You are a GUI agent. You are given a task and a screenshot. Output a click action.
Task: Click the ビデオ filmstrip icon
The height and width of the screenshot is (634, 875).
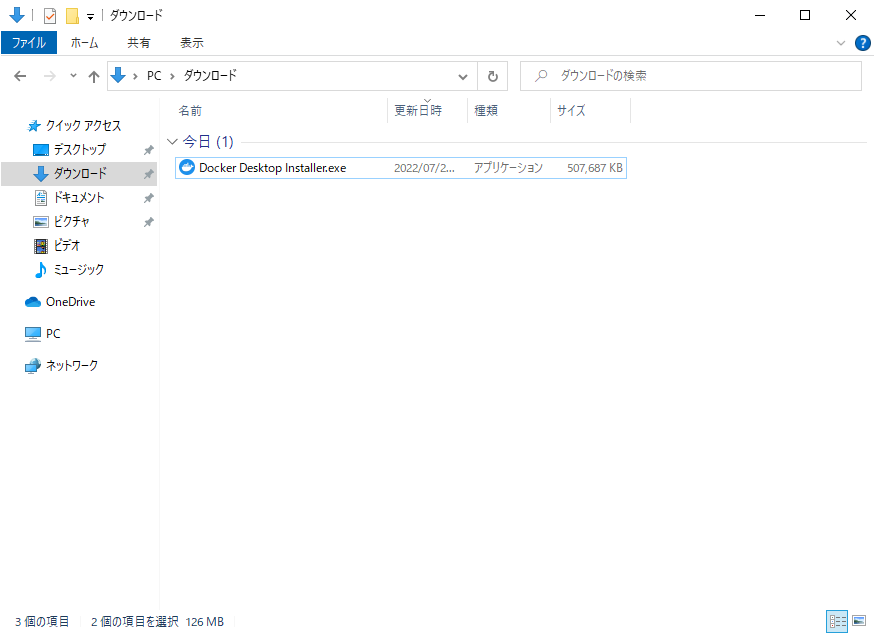pos(41,246)
